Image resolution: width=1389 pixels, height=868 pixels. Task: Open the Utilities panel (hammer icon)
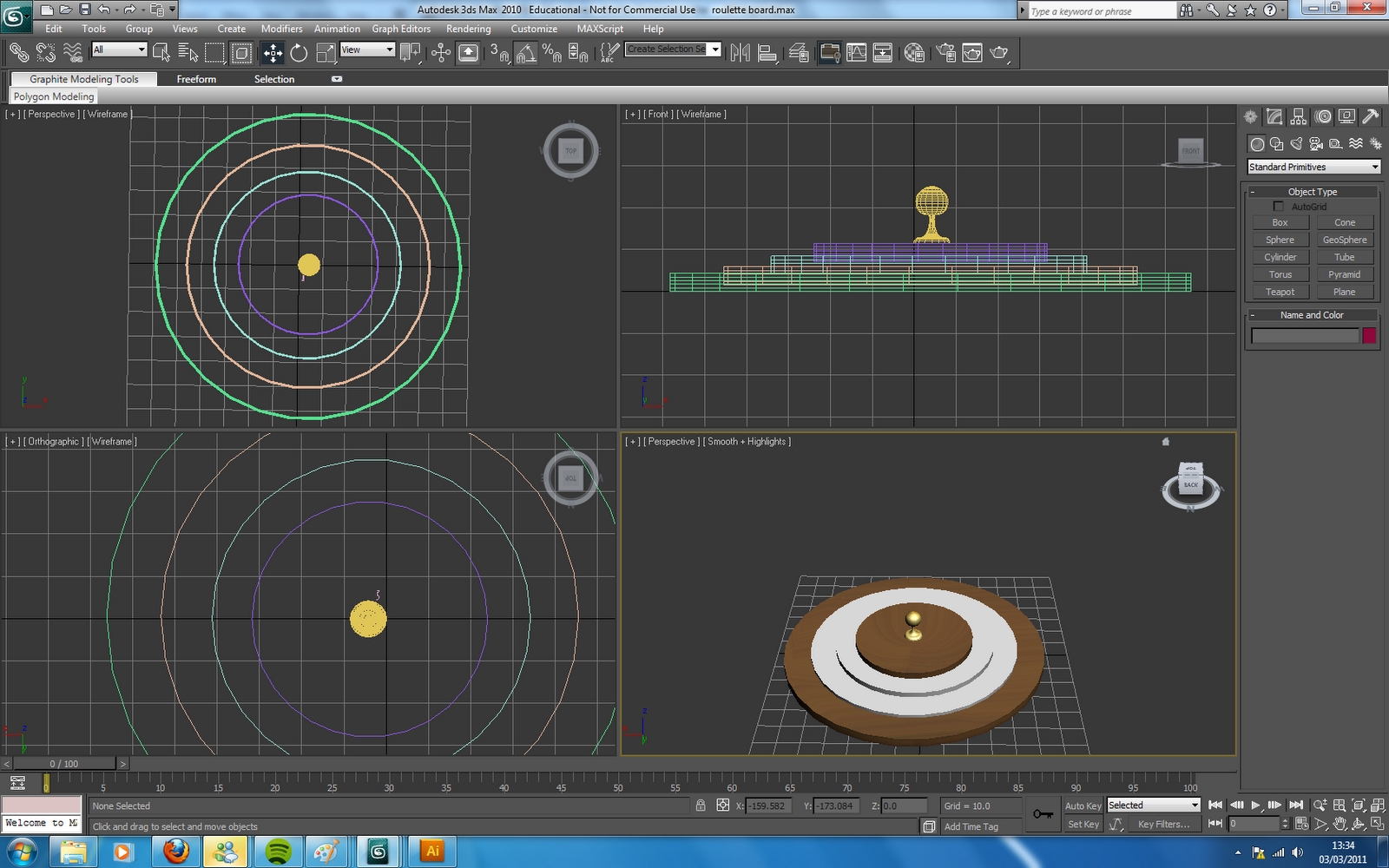pyautogui.click(x=1370, y=116)
